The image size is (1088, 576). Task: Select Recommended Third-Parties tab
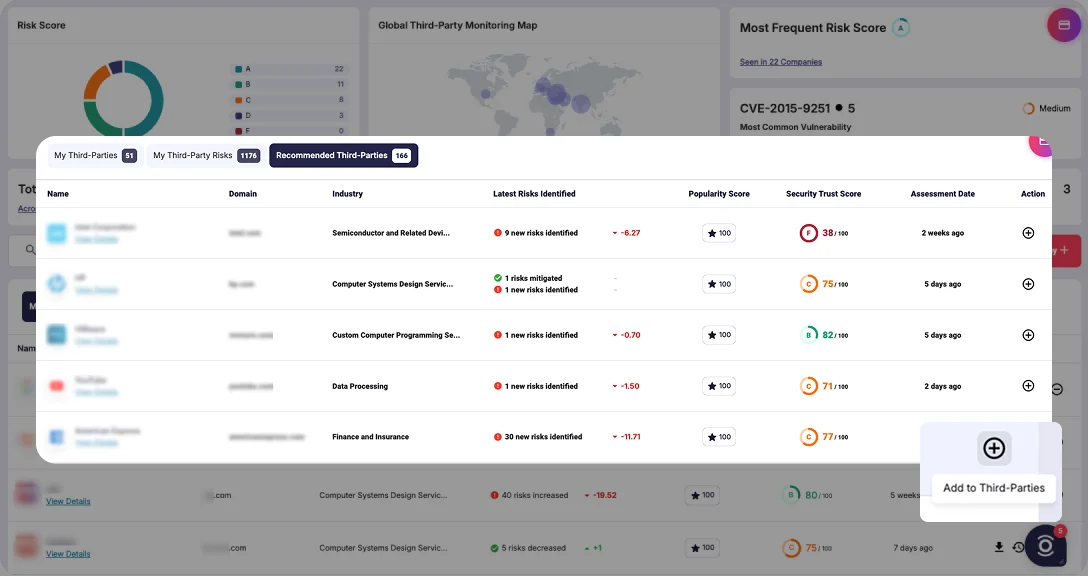(343, 155)
